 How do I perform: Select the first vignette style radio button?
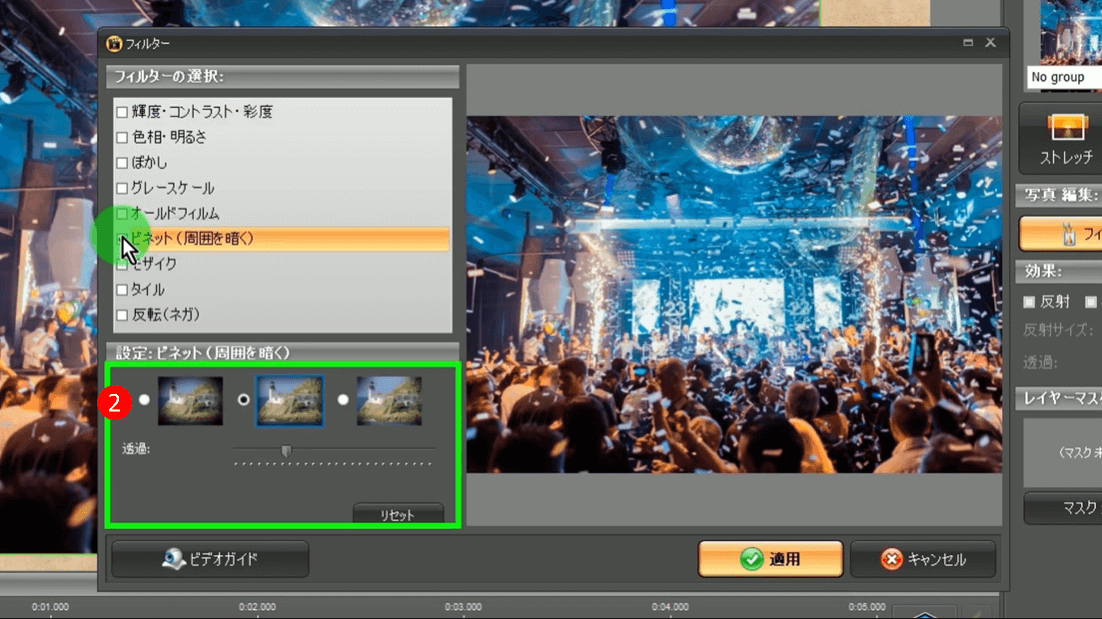click(145, 400)
